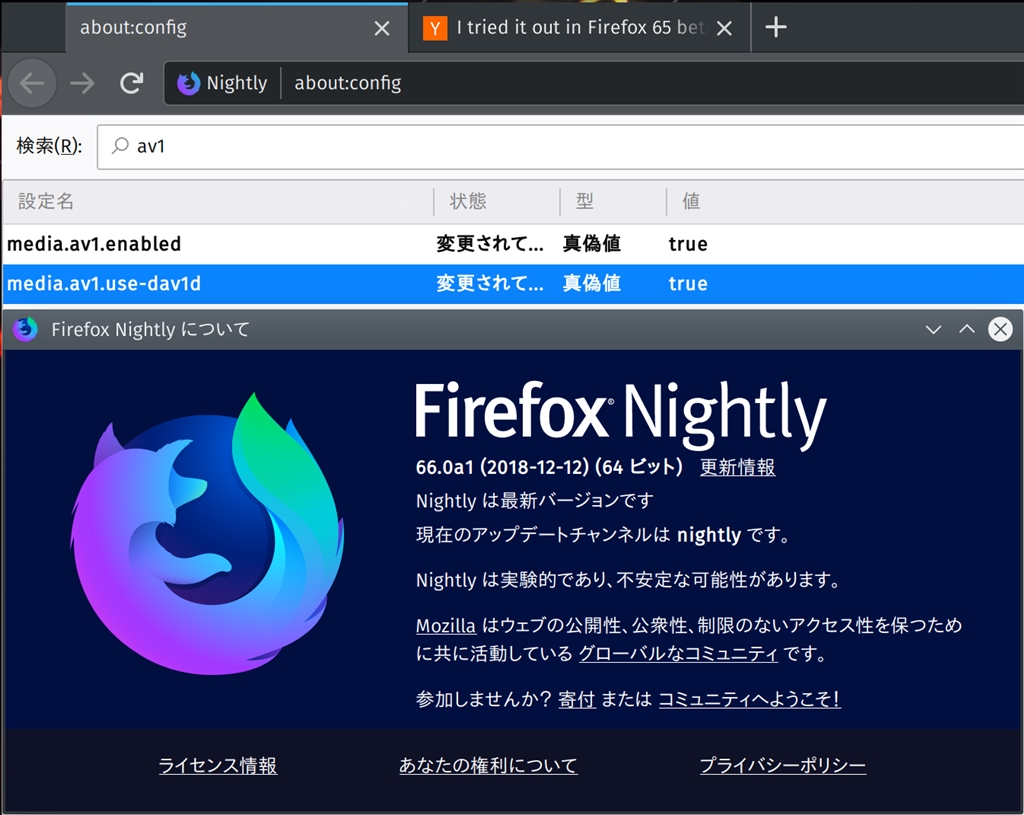Close the 'I tried it out in Firefox 65' tab
Image resolution: width=1024 pixels, height=815 pixels.
[x=724, y=28]
